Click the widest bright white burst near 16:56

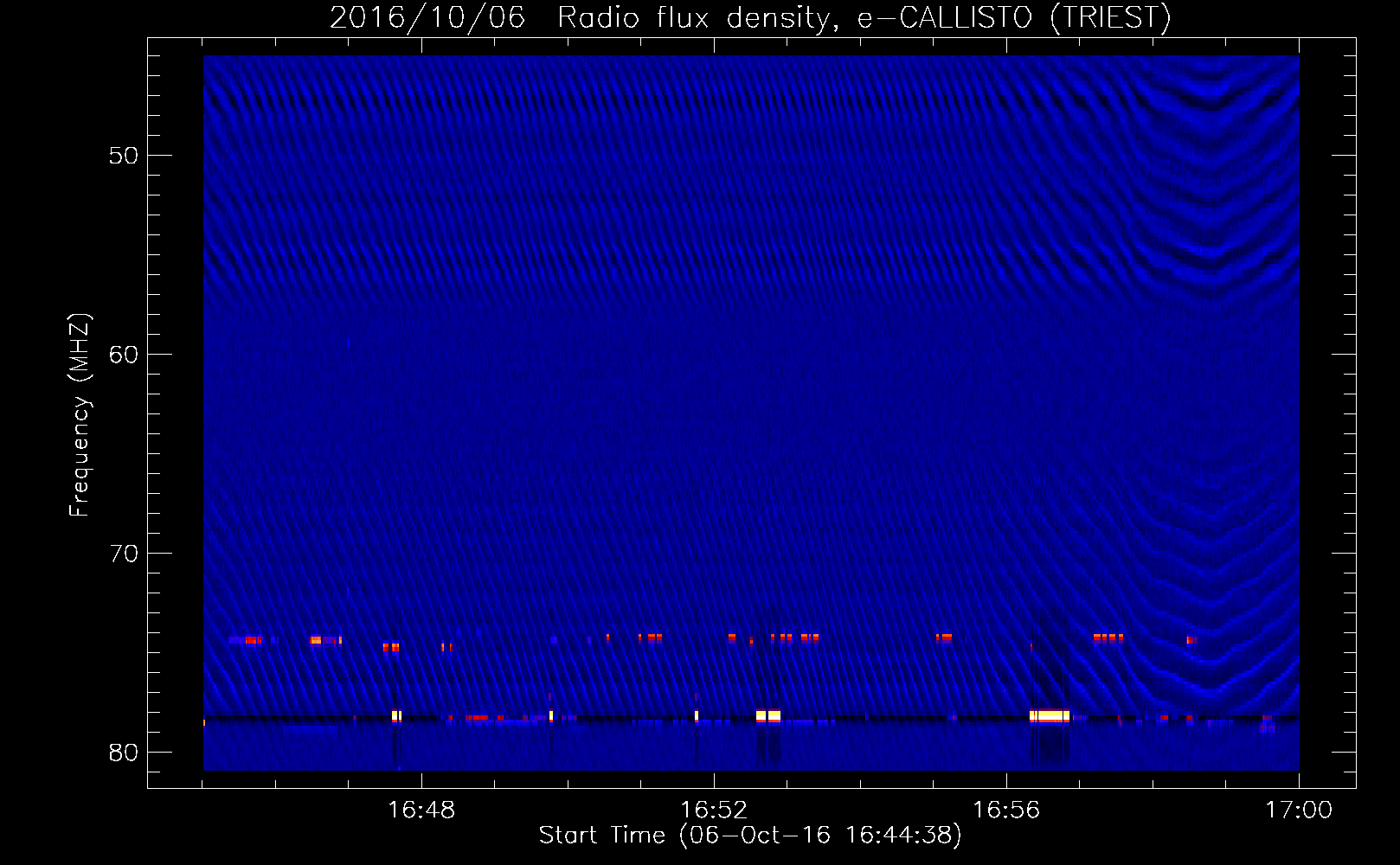point(1050,716)
